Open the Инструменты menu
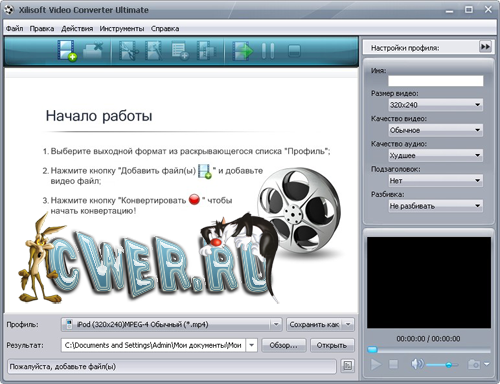The image size is (500, 384). (122, 29)
